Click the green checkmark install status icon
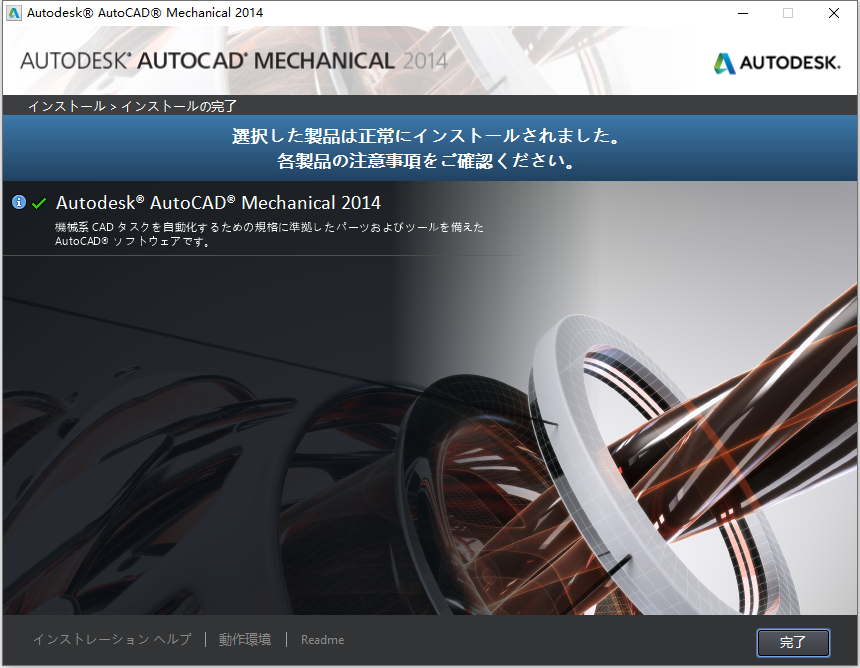Viewport: 860px width, 668px height. pos(39,203)
